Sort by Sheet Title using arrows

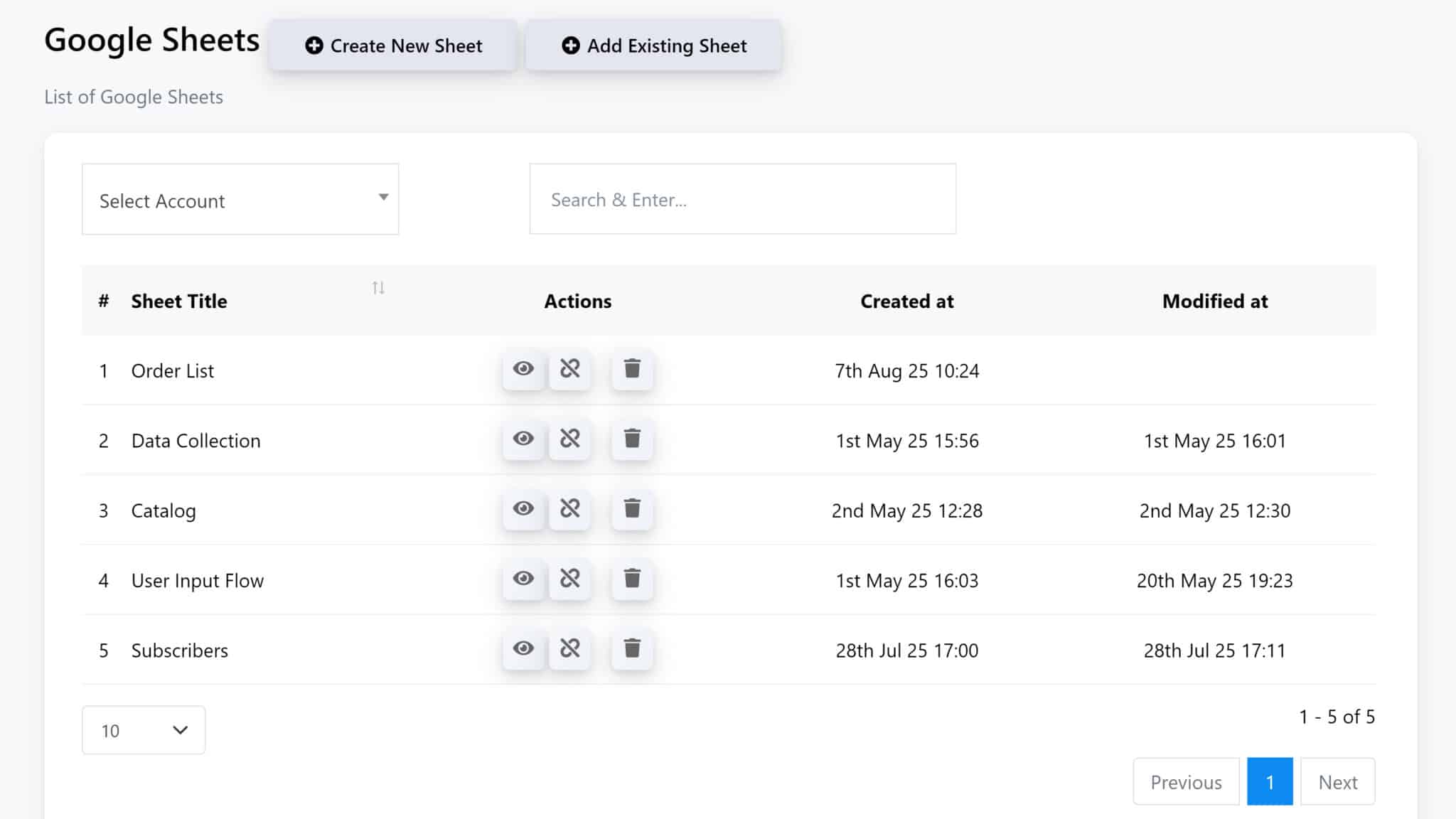[x=378, y=288]
